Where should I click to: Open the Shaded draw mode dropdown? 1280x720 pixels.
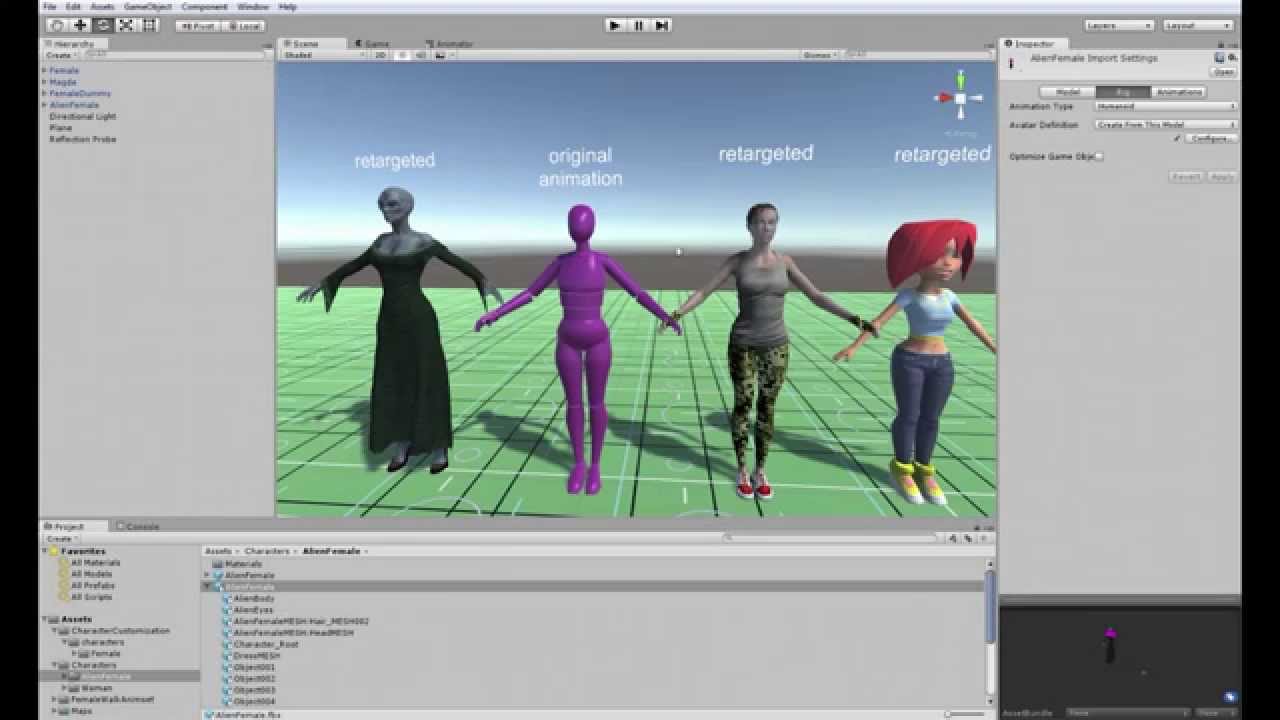coord(324,55)
